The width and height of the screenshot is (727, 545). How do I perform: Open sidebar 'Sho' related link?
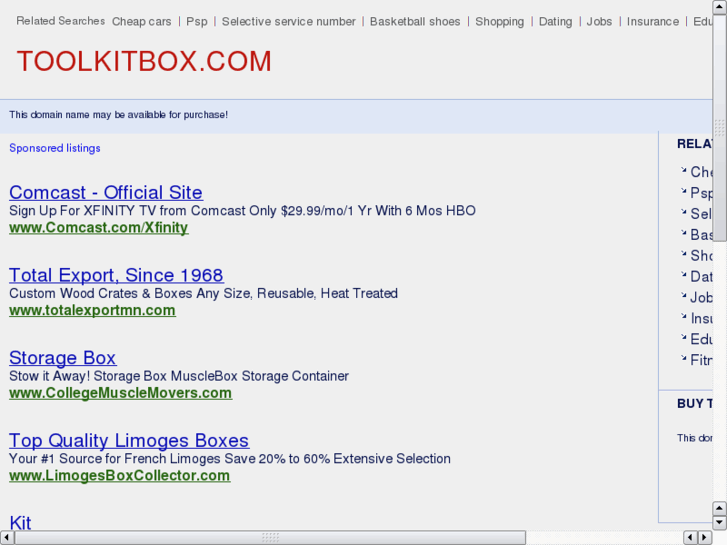pos(701,255)
